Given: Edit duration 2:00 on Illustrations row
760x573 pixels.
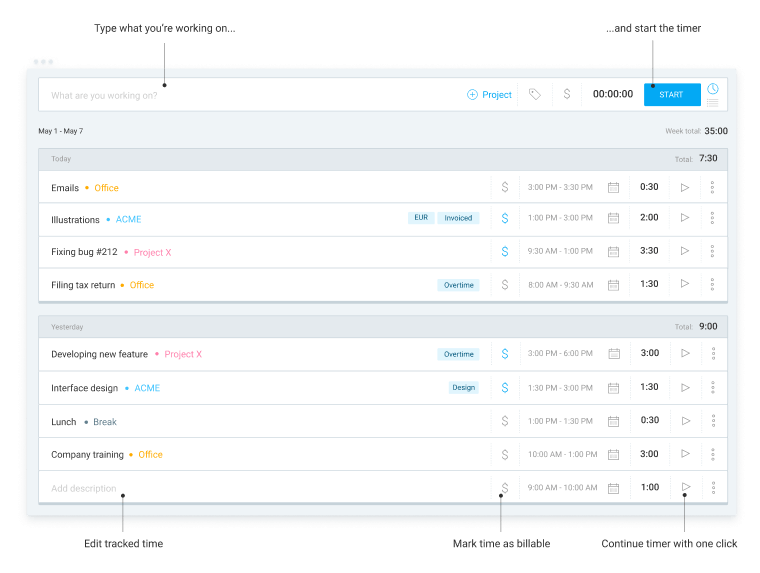Looking at the screenshot, I should click(x=649, y=217).
